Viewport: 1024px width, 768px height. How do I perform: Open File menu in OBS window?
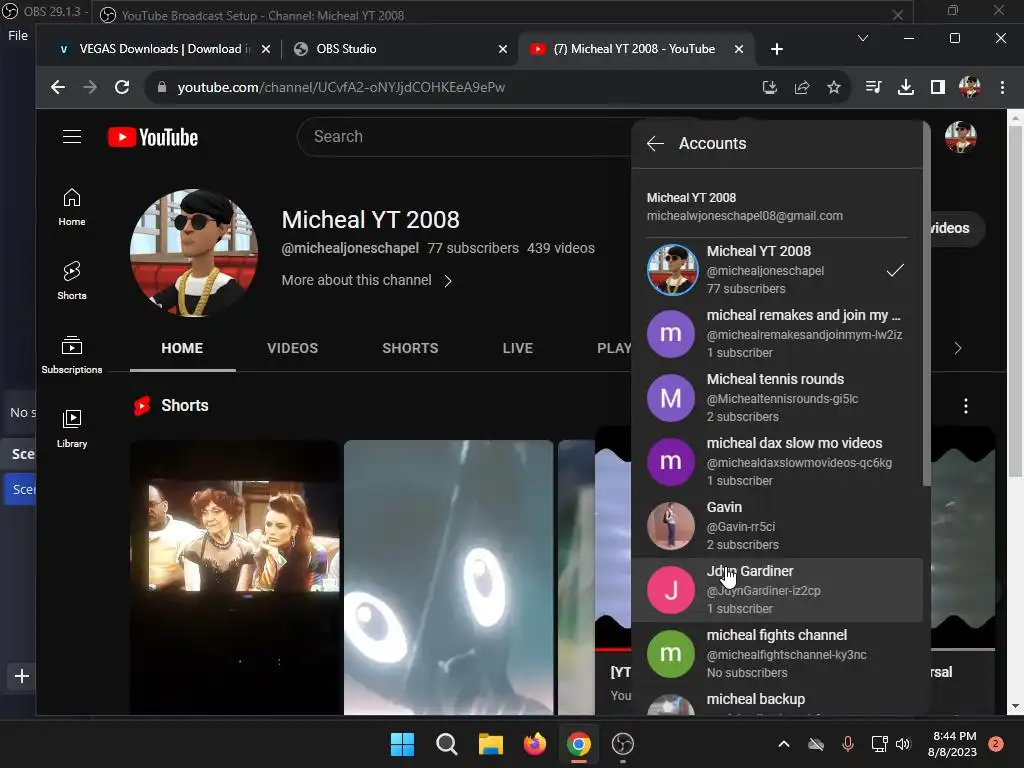click(x=18, y=35)
